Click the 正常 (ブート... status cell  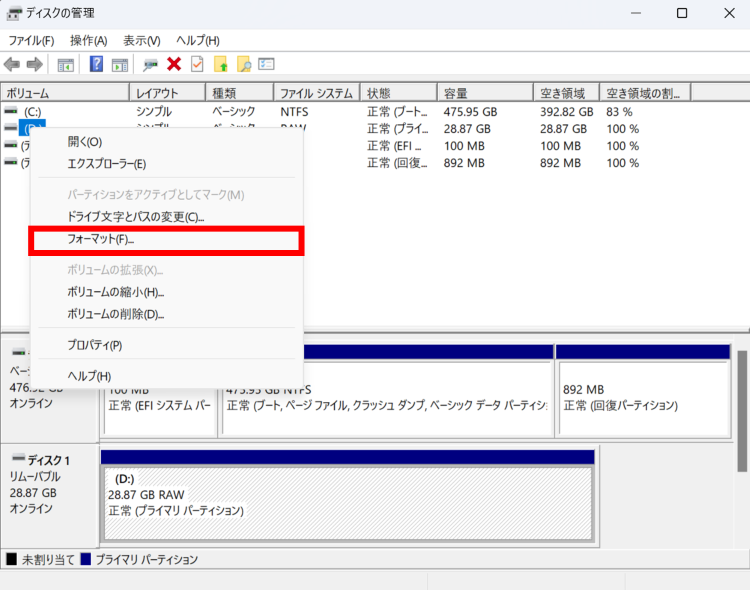tap(397, 112)
